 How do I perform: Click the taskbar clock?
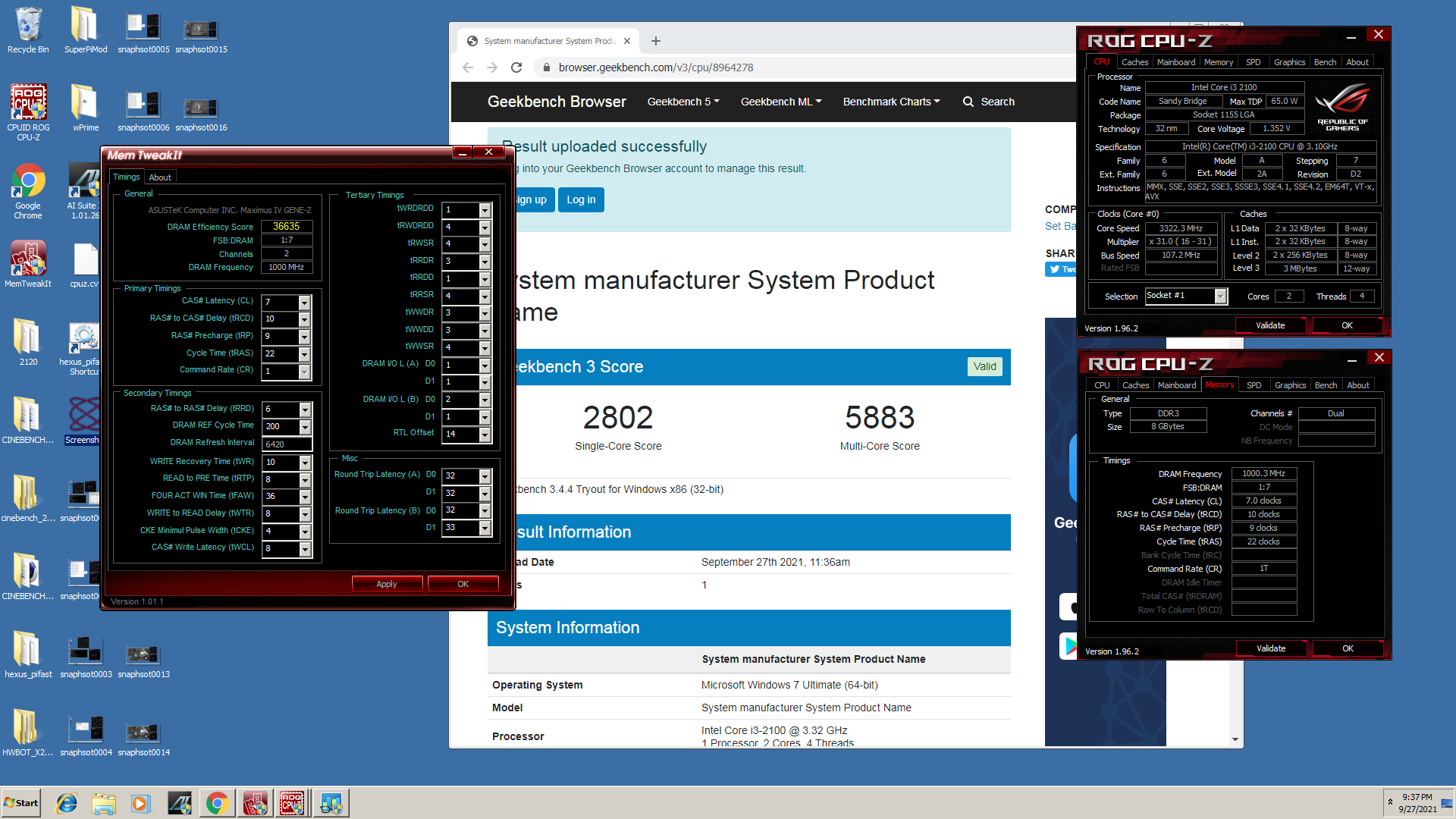1417,803
